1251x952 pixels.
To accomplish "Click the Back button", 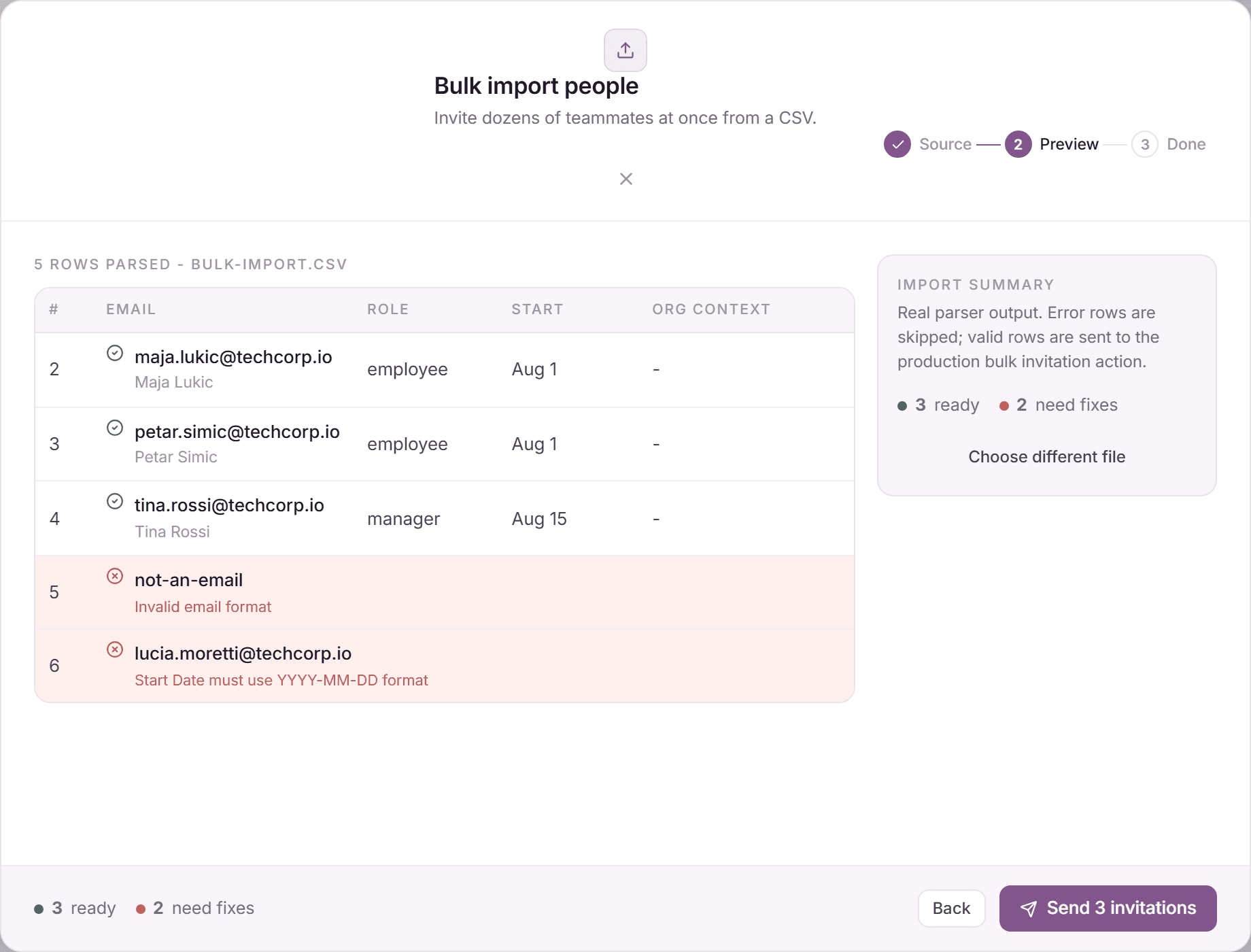I will coord(951,908).
